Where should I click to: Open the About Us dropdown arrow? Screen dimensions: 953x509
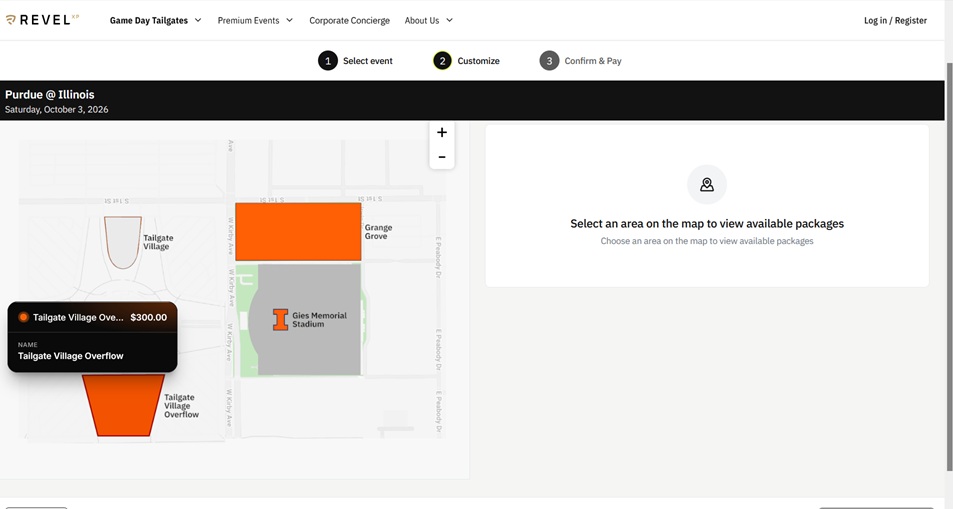(450, 20)
